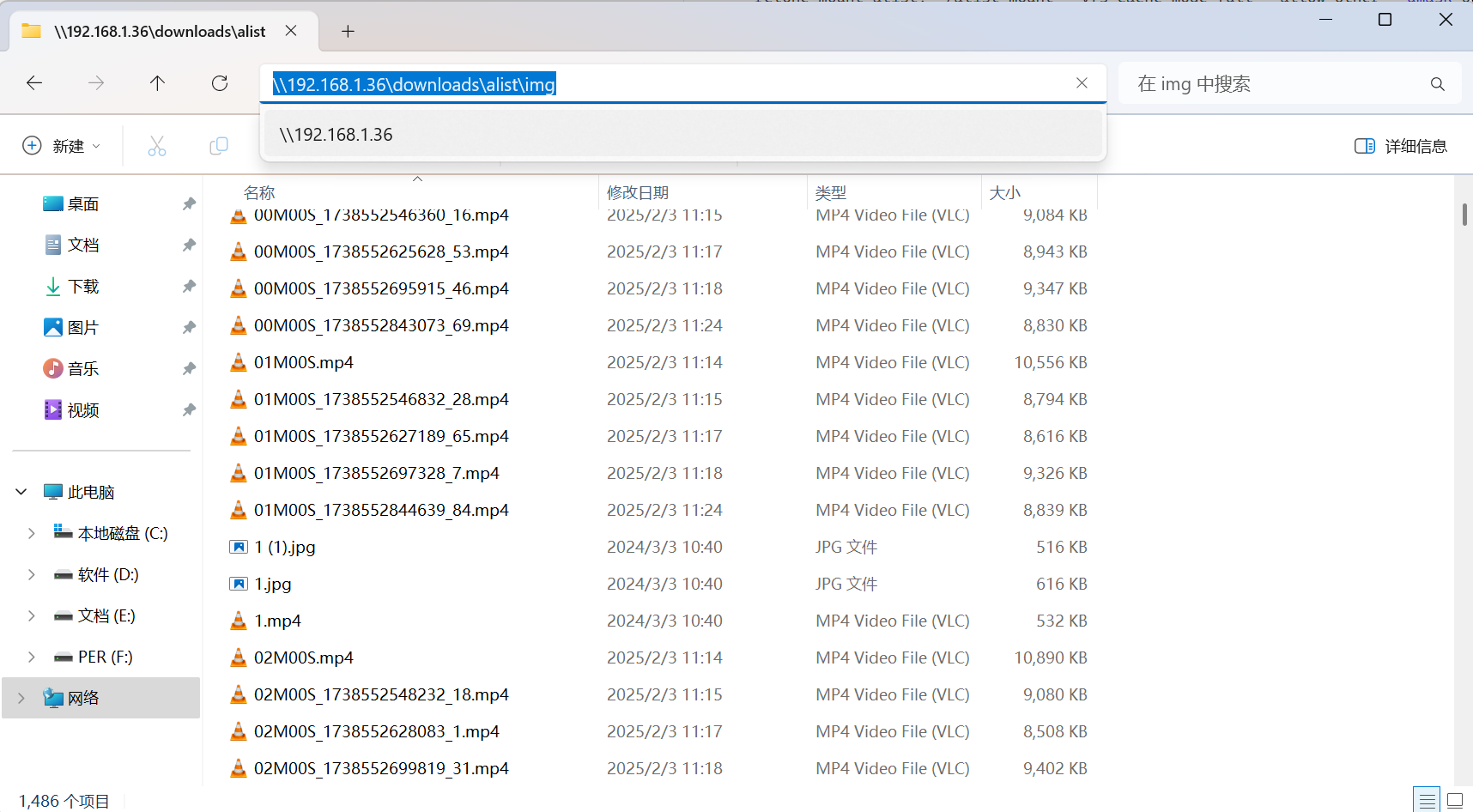Open the 新建 dropdown menu
1473x812 pixels.
(62, 146)
